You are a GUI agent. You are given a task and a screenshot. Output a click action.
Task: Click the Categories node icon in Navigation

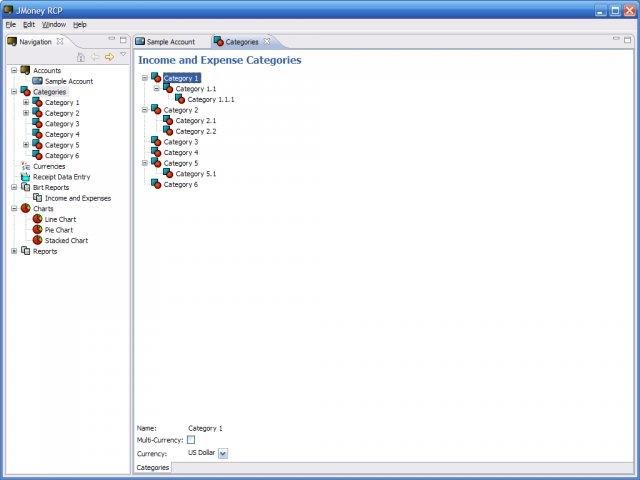click(x=25, y=91)
